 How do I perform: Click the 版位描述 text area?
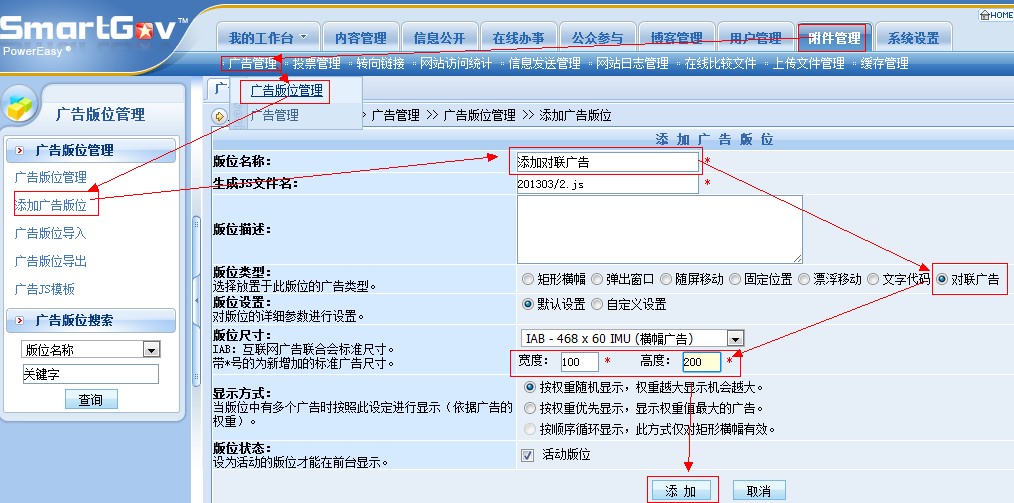660,230
